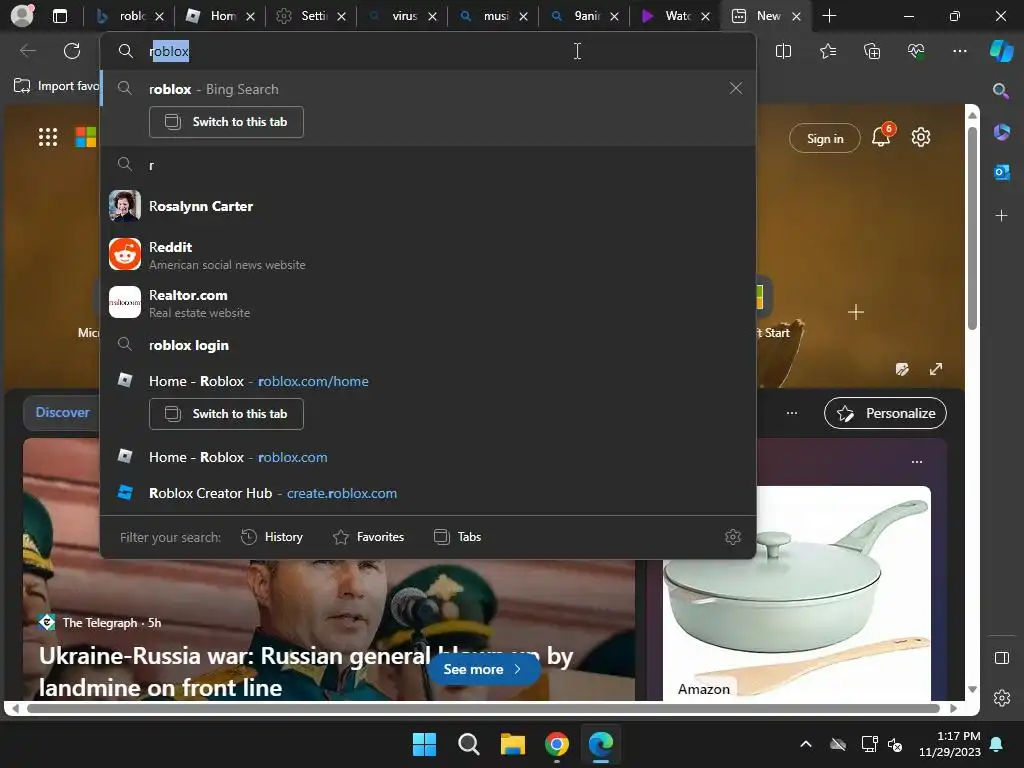The image size is (1024, 768).
Task: Open Roblox Creator Hub suggestion
Action: point(428,493)
